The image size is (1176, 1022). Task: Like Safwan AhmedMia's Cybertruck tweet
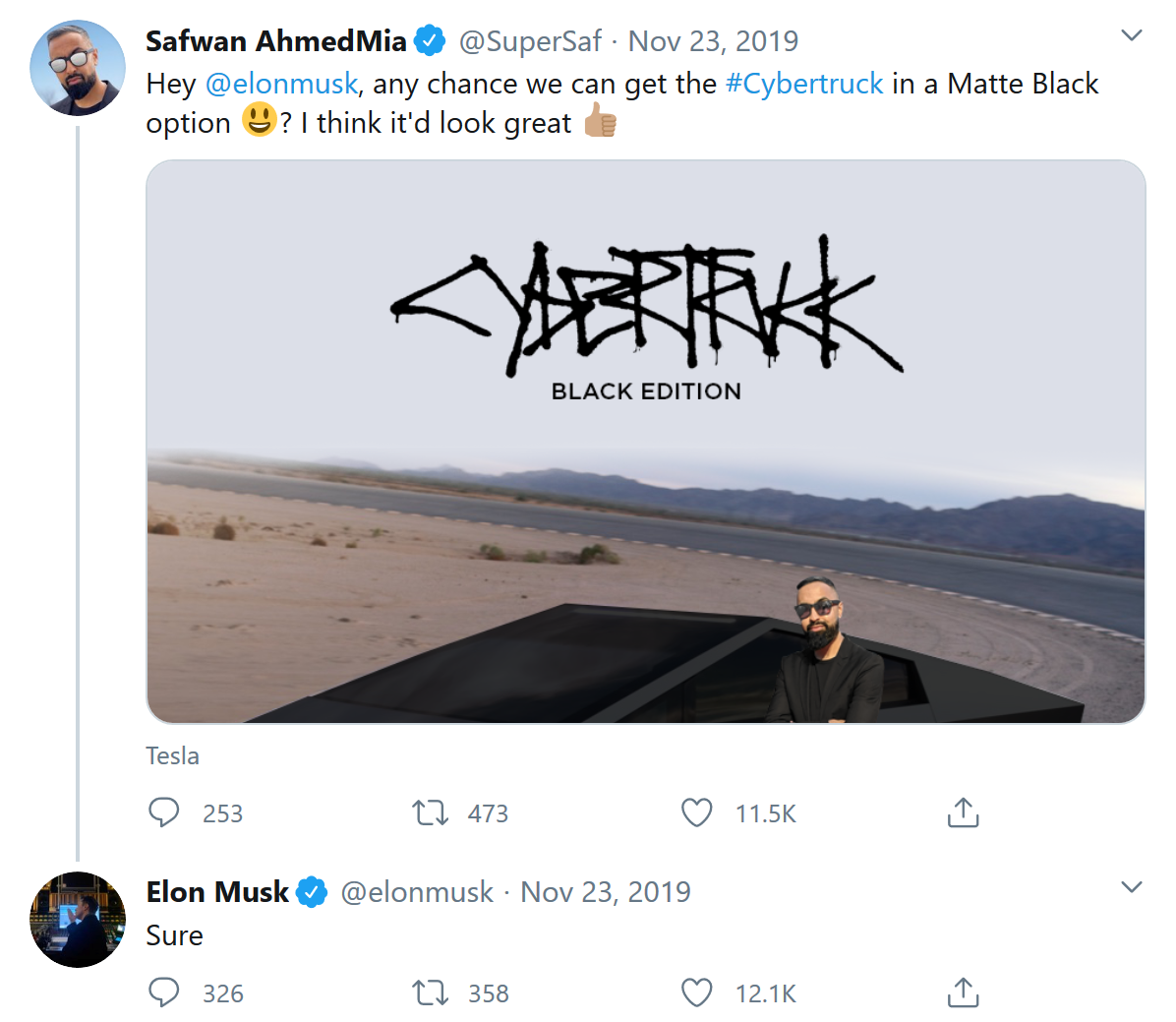tap(697, 813)
